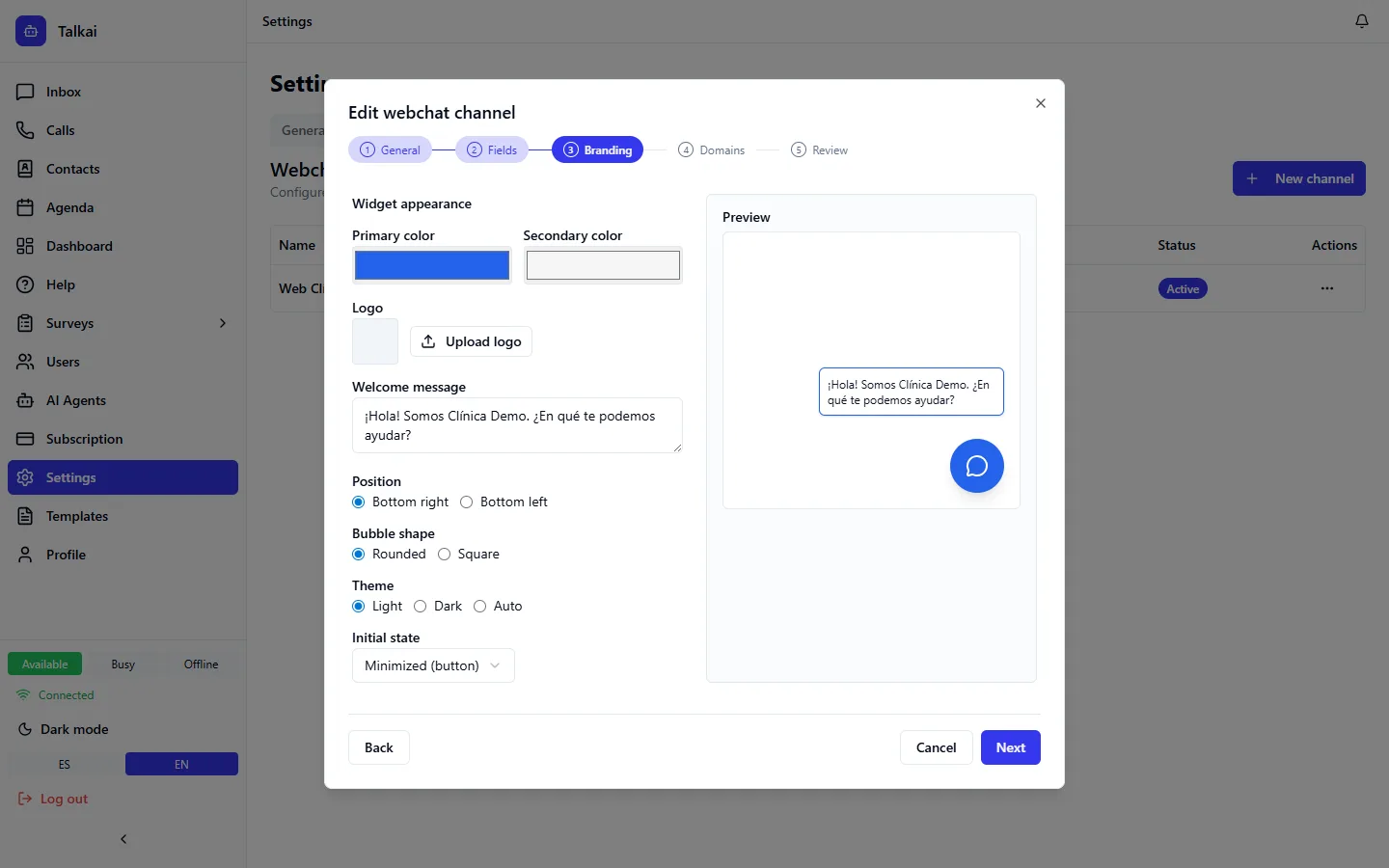Click the Talkai robot logo icon
The width and height of the screenshot is (1389, 868).
click(31, 31)
